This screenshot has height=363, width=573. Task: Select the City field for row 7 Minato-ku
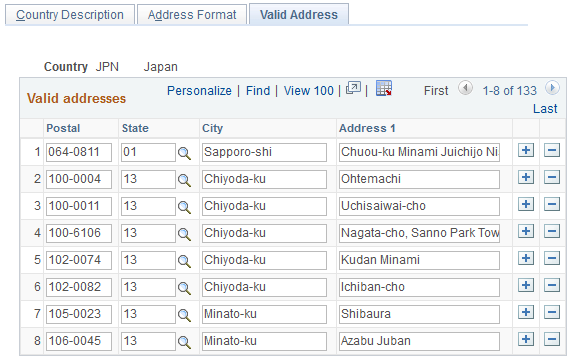pyautogui.click(x=264, y=314)
